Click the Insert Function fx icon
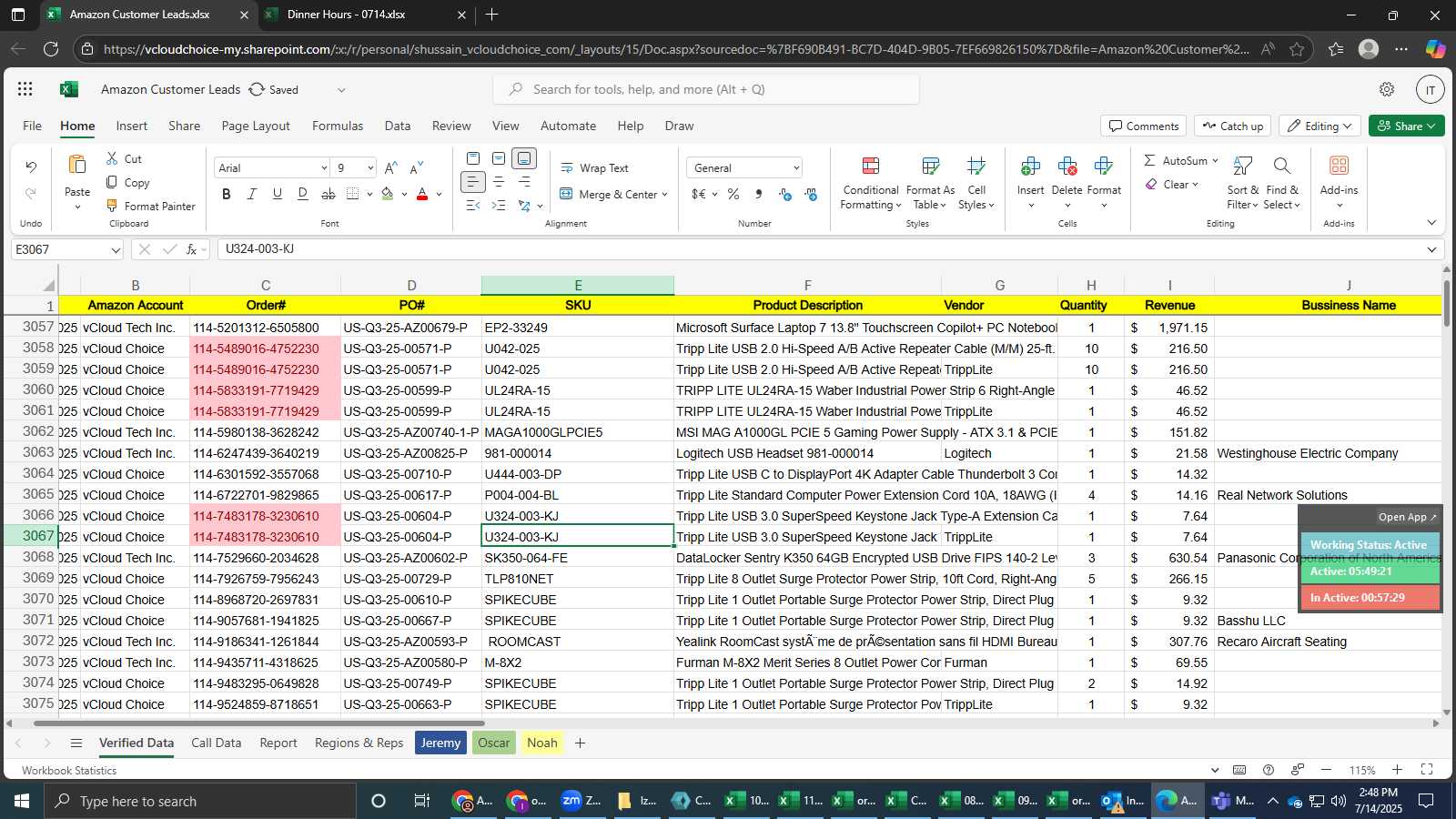 click(x=191, y=249)
